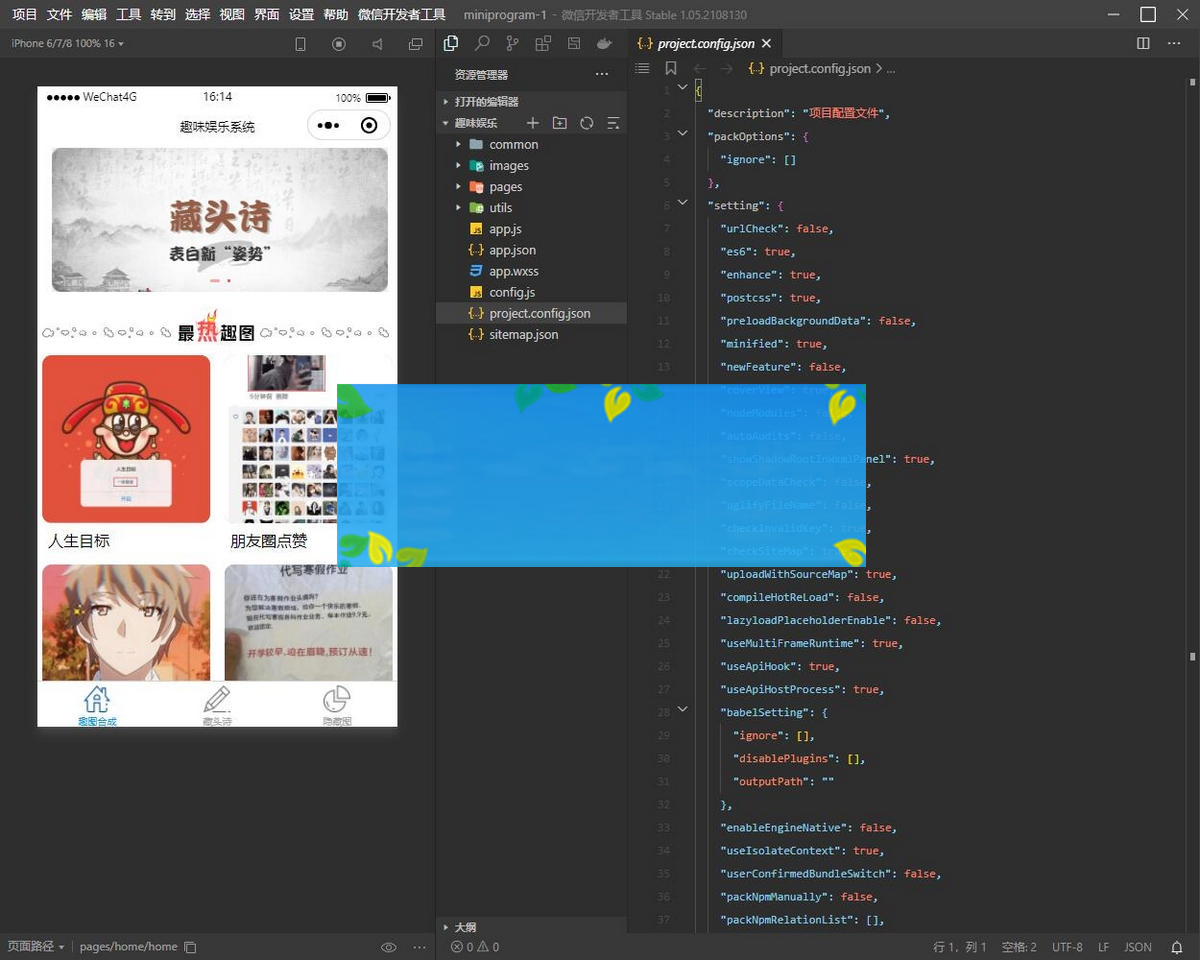This screenshot has height=960, width=1200.
Task: Click the notification bell in status bar
Action: 1177,947
